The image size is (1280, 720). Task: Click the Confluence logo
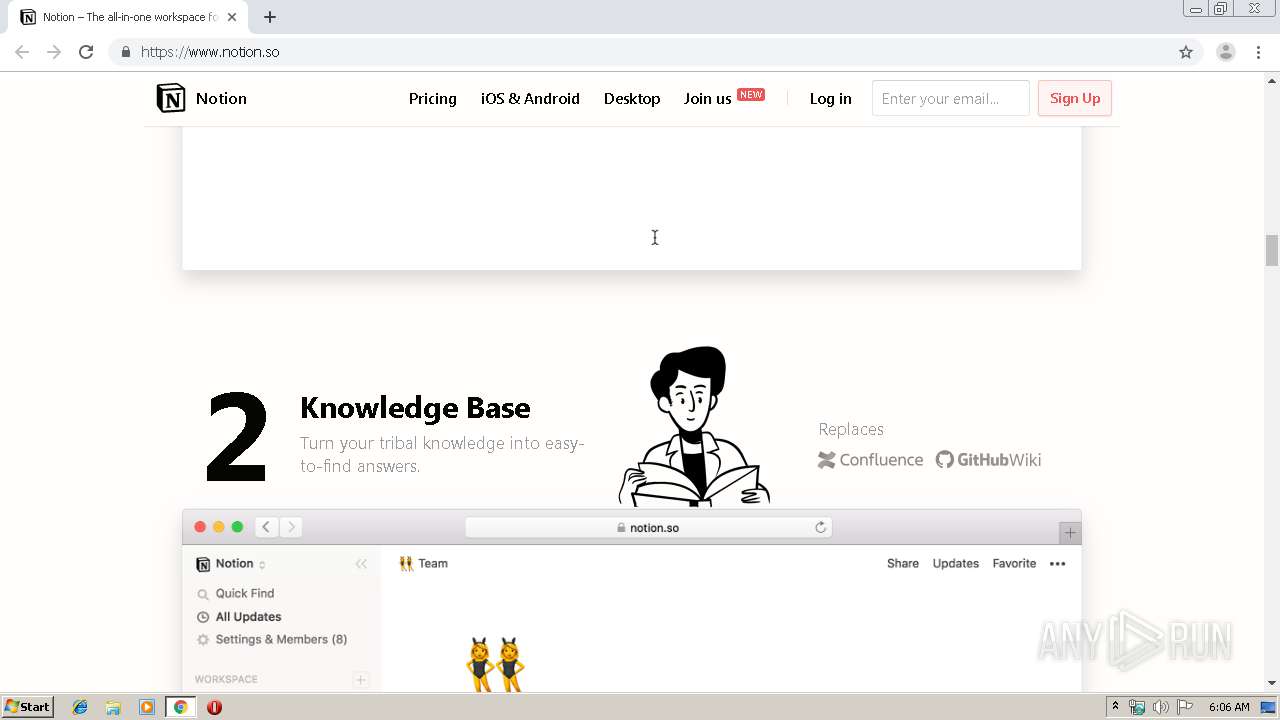871,460
